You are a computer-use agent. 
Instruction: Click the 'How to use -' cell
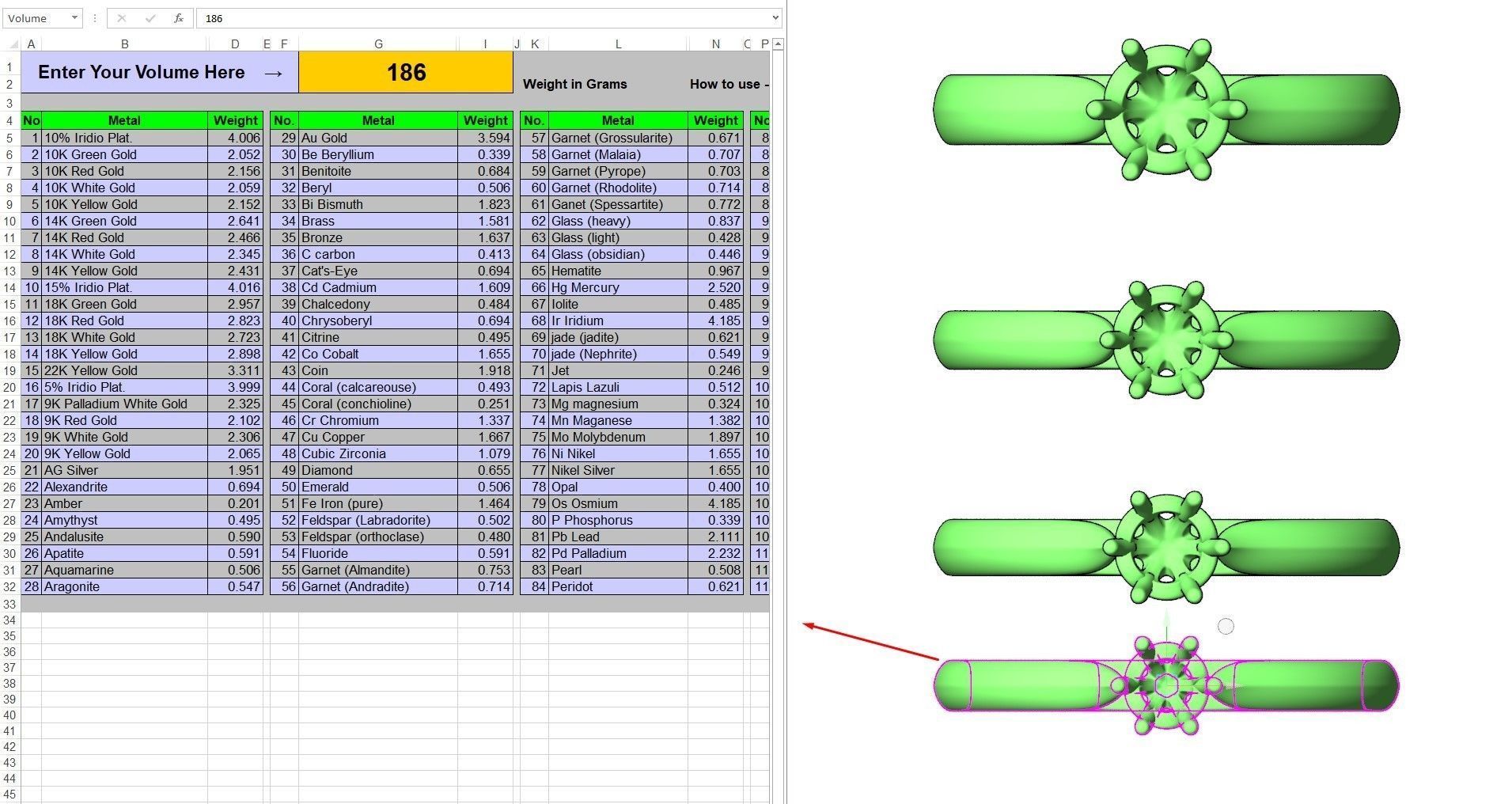point(729,84)
